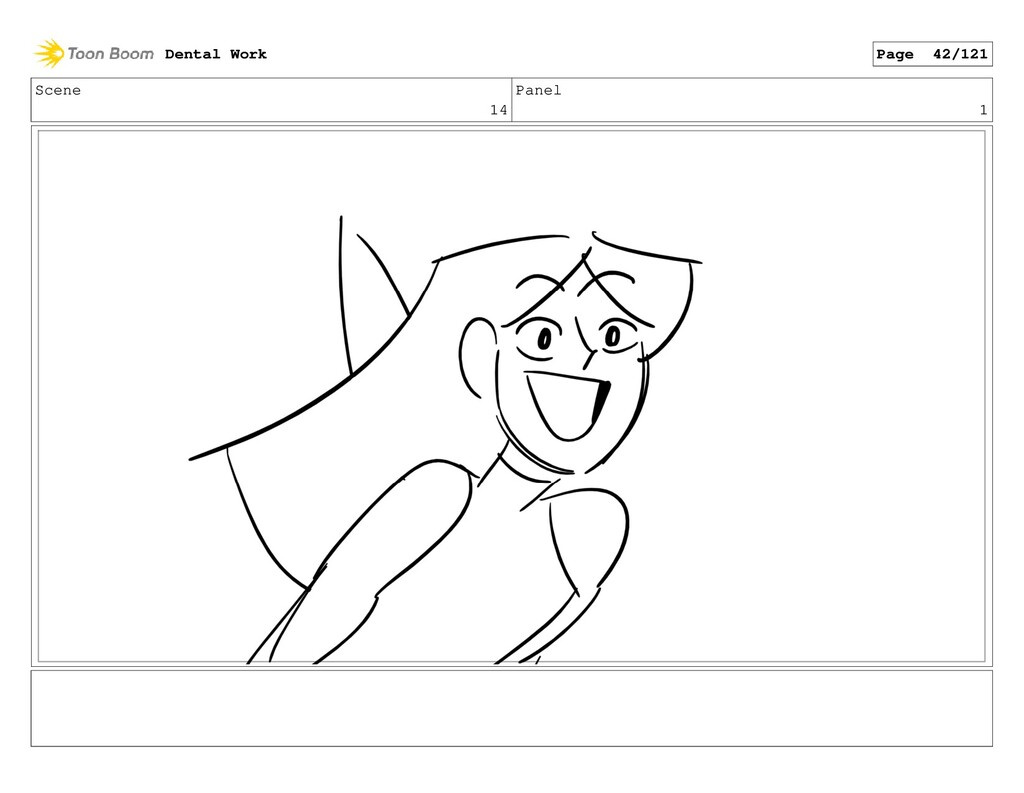Select panel number '1'
The width and height of the screenshot is (1024, 793).
coord(983,110)
